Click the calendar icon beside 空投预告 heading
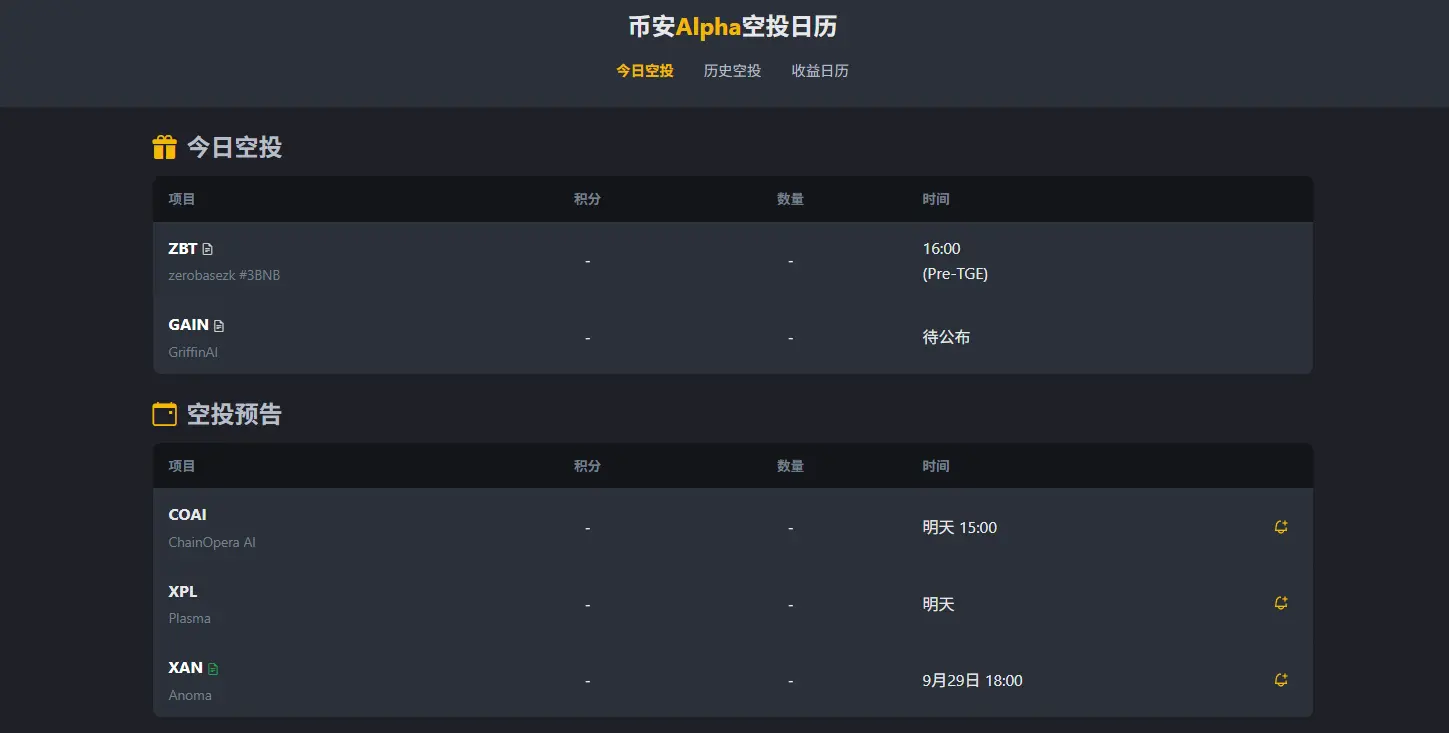1449x733 pixels. coord(164,414)
